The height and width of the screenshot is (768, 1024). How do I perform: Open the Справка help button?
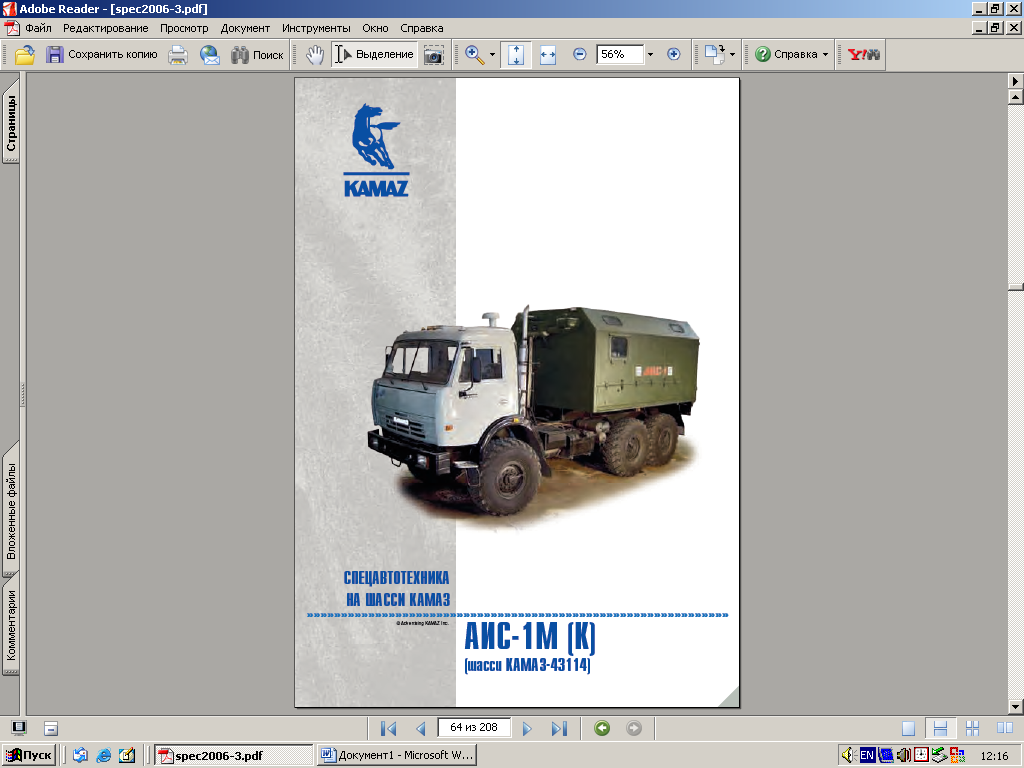(x=786, y=55)
